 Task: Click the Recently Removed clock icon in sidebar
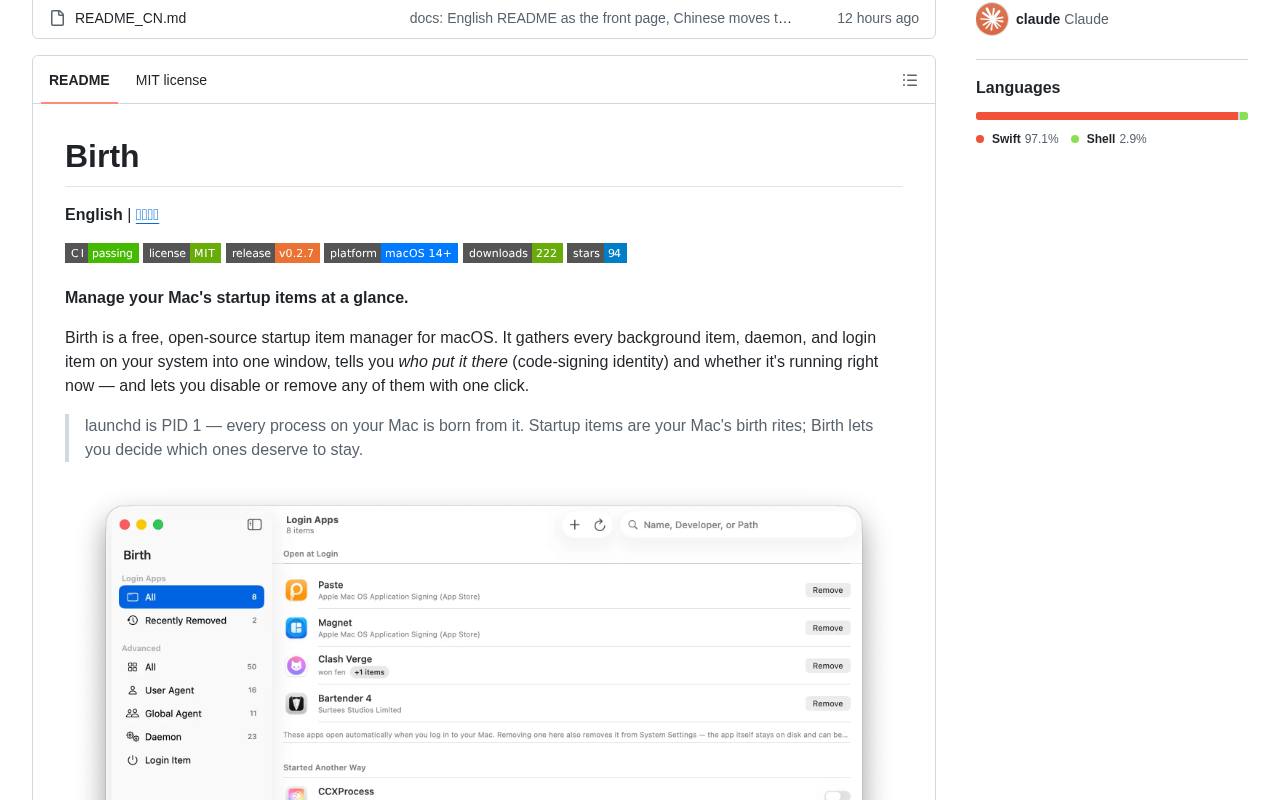pyautogui.click(x=132, y=621)
